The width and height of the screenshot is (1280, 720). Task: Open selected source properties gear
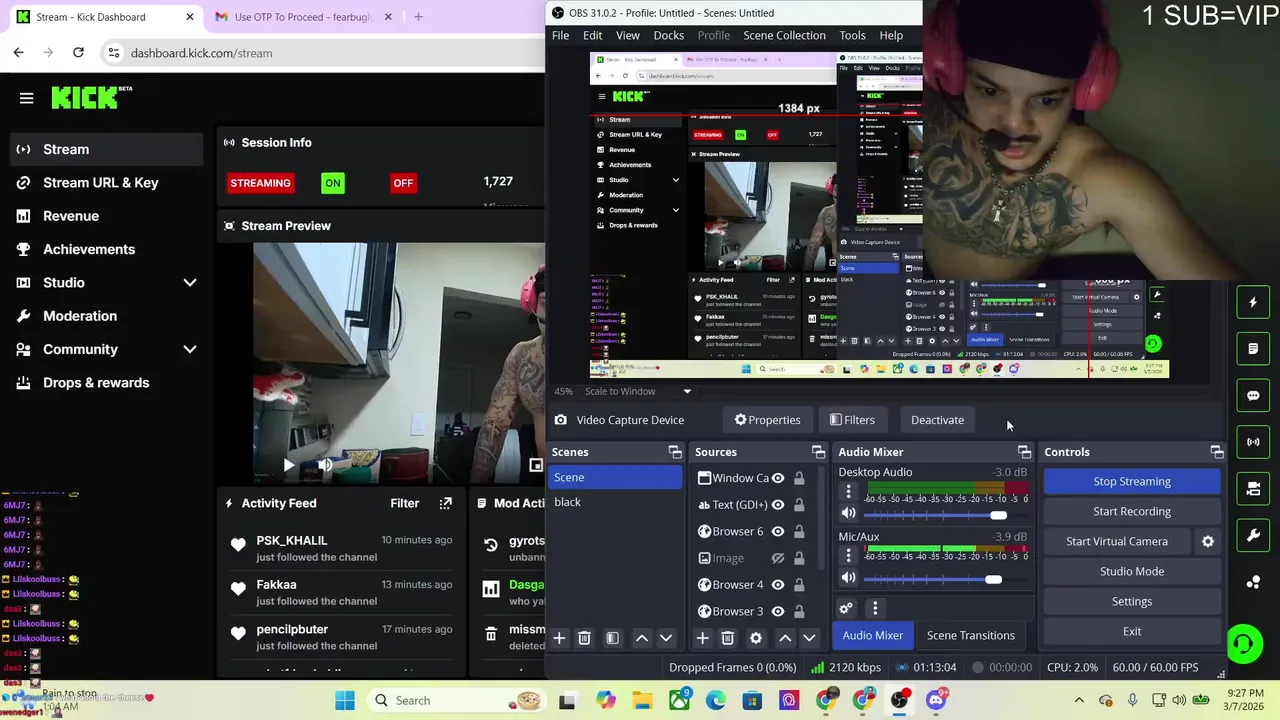coord(756,638)
